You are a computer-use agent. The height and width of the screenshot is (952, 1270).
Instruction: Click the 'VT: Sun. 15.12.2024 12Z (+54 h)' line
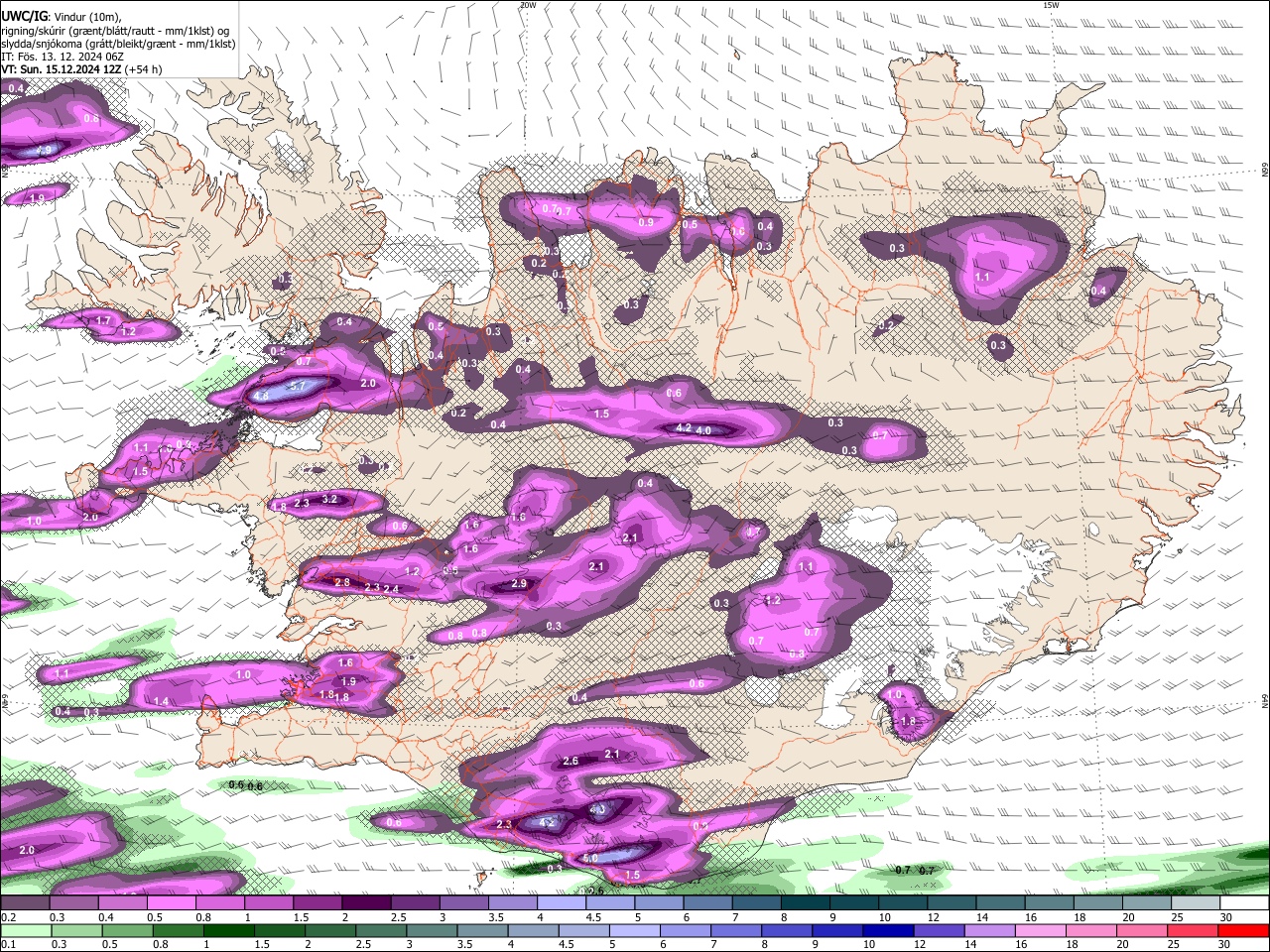81,69
